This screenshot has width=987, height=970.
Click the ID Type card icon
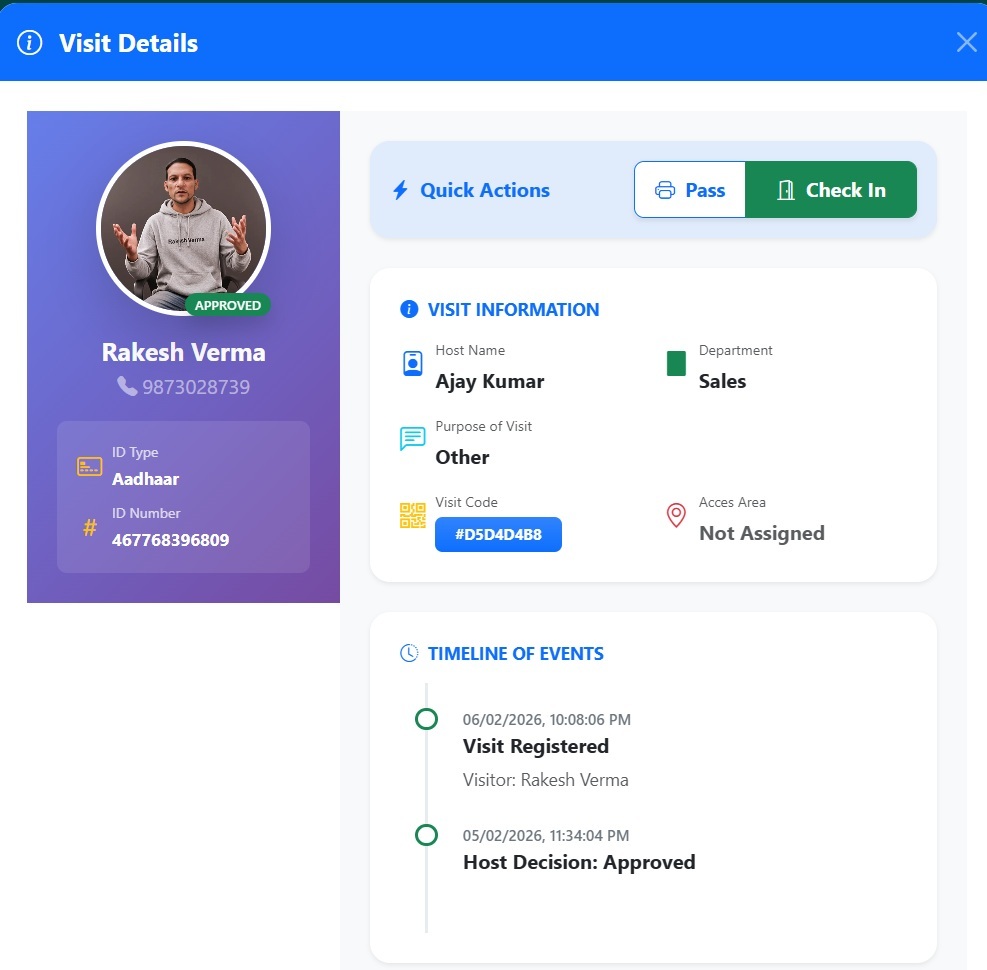point(89,466)
